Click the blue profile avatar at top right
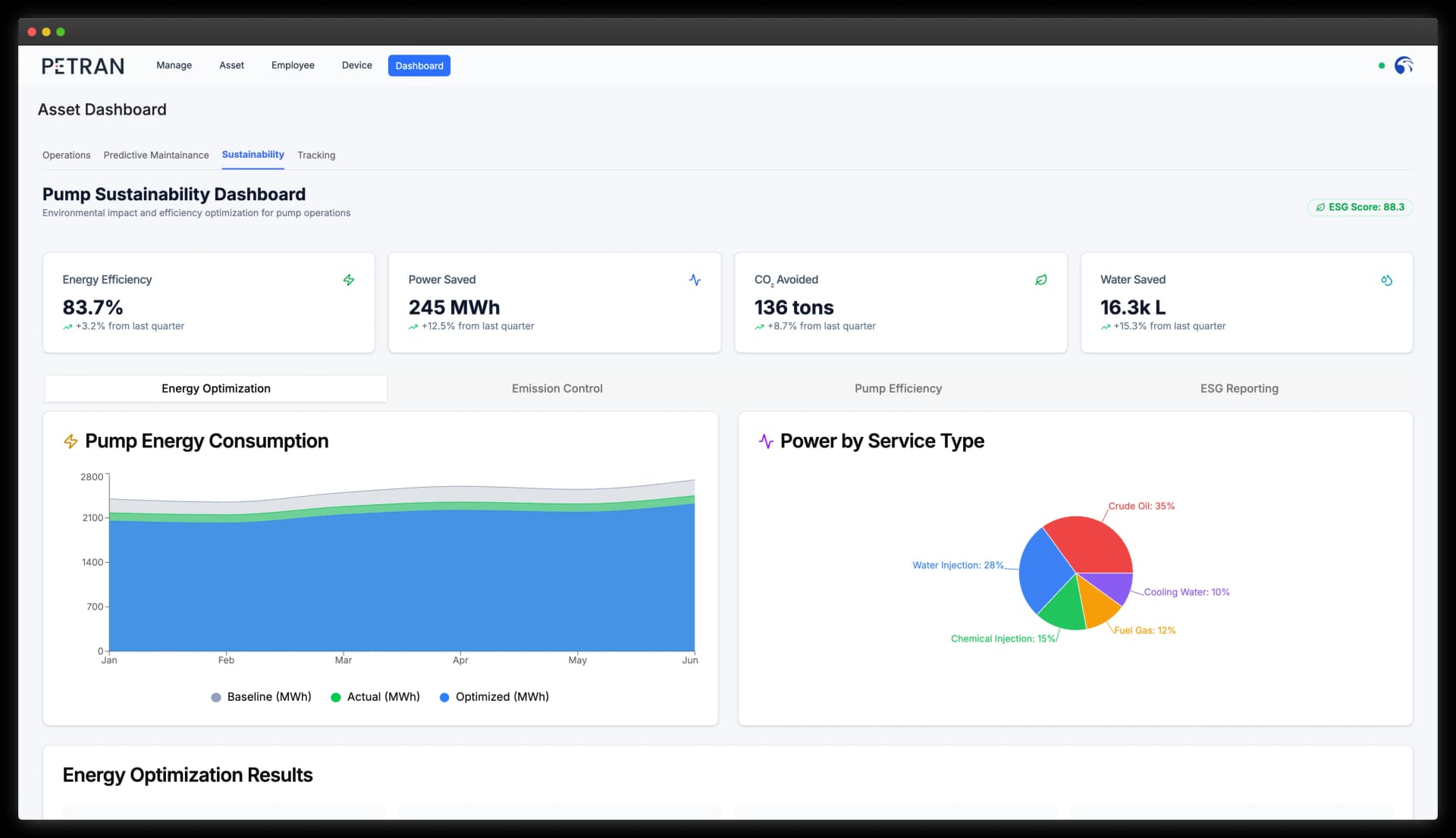 coord(1404,66)
